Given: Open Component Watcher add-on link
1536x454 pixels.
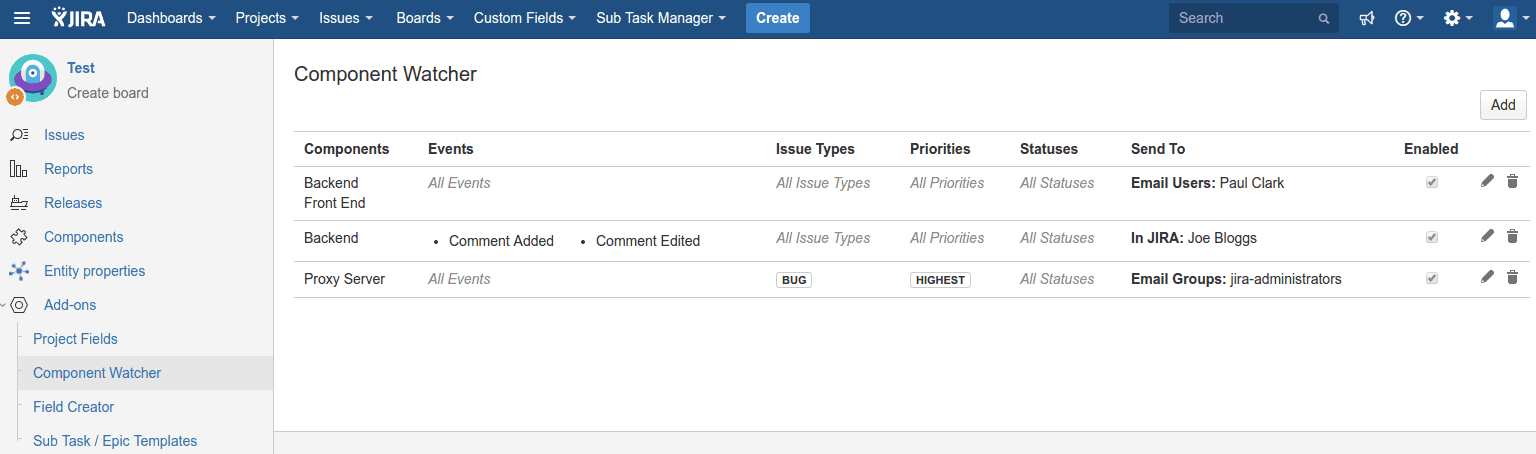Looking at the screenshot, I should click(97, 373).
